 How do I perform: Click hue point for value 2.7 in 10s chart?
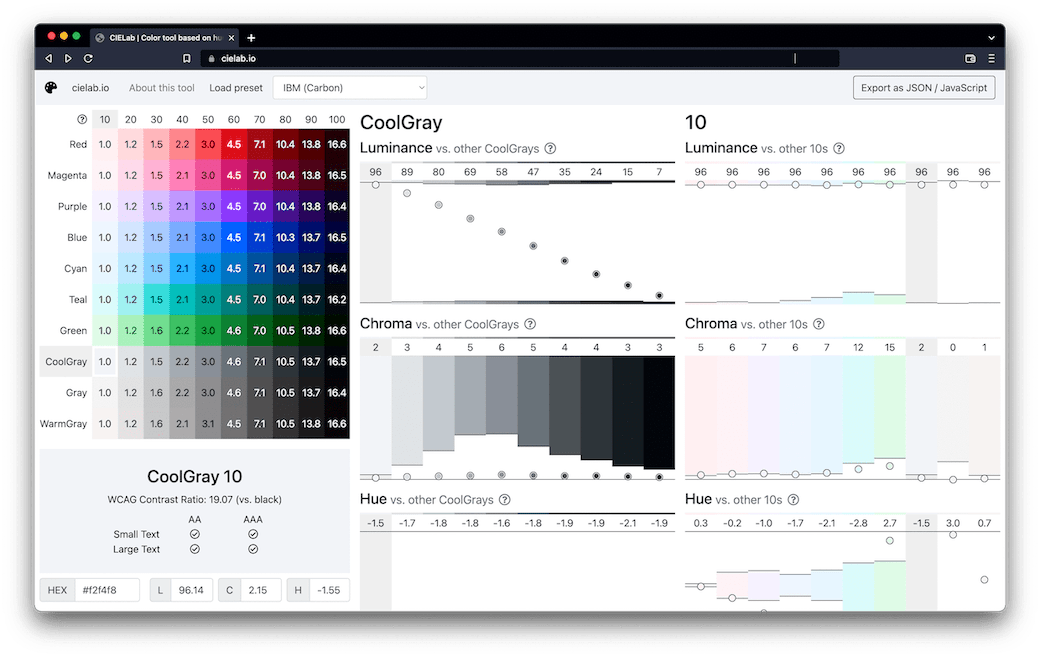pyautogui.click(x=889, y=540)
